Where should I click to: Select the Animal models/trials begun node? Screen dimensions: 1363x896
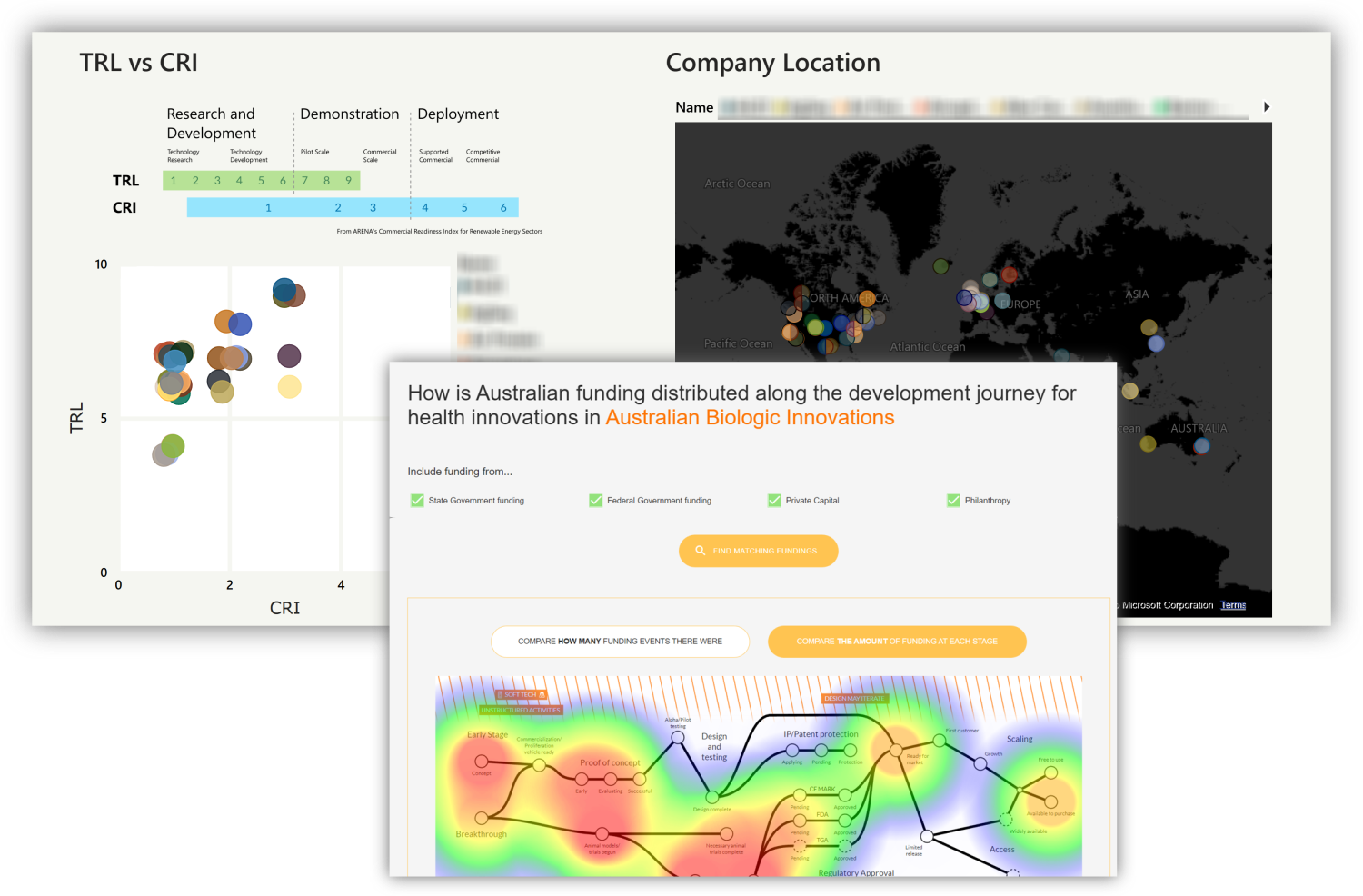click(602, 833)
